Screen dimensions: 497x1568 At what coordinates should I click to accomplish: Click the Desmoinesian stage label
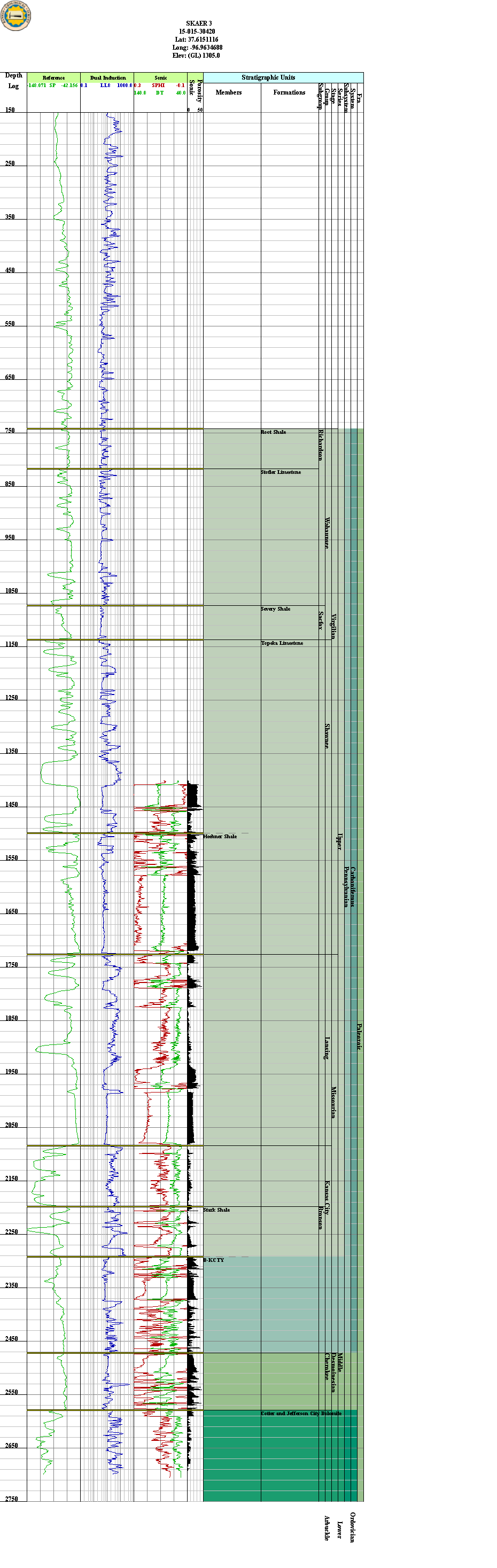[x=333, y=1372]
